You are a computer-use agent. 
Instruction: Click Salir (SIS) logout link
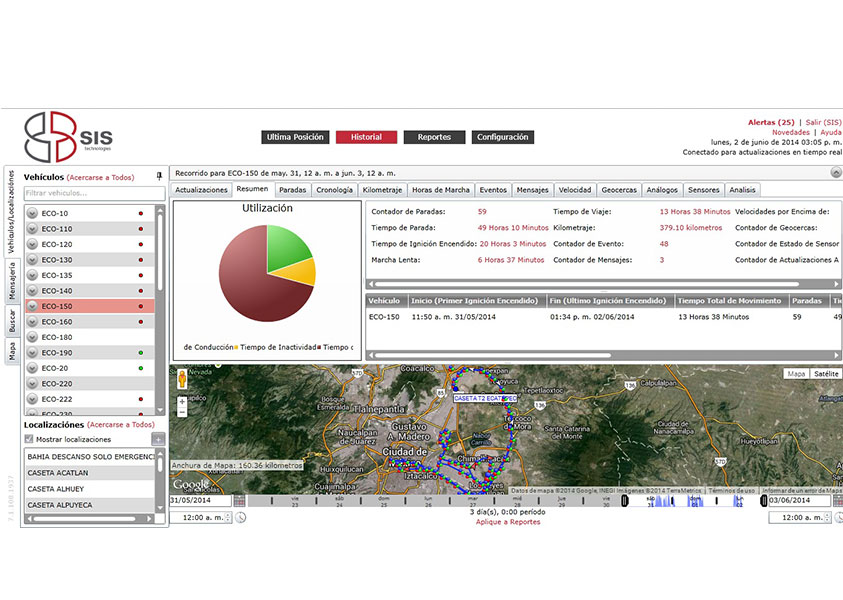click(823, 123)
